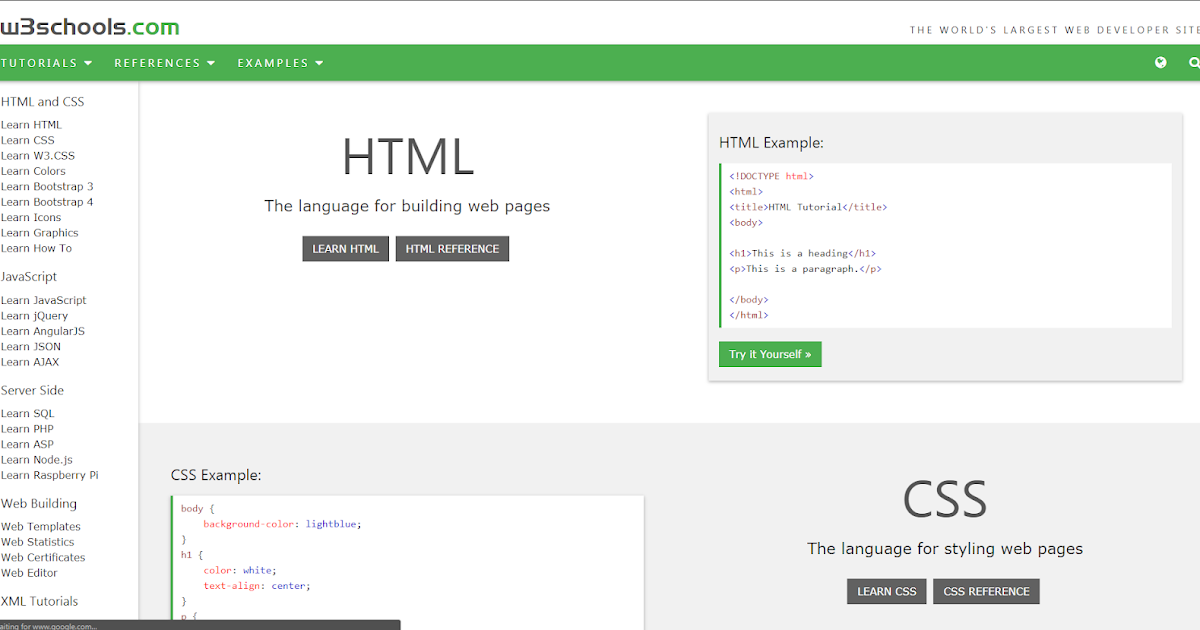Open Learn Node.js sidebar link
This screenshot has width=1200, height=630.
pos(37,460)
